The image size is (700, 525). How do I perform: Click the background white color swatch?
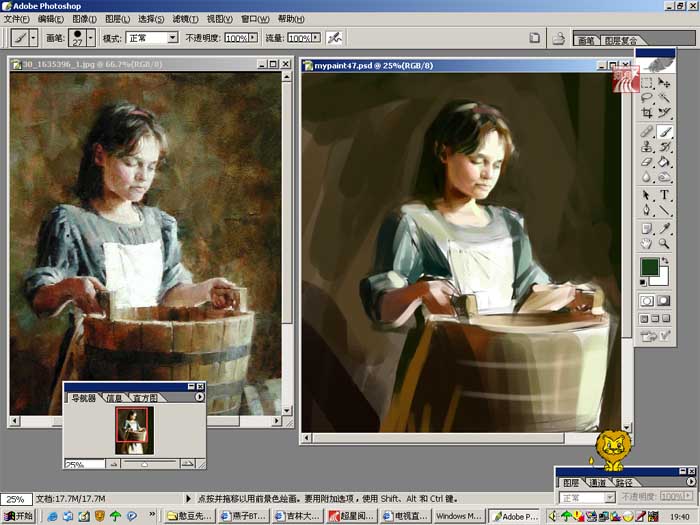(661, 279)
